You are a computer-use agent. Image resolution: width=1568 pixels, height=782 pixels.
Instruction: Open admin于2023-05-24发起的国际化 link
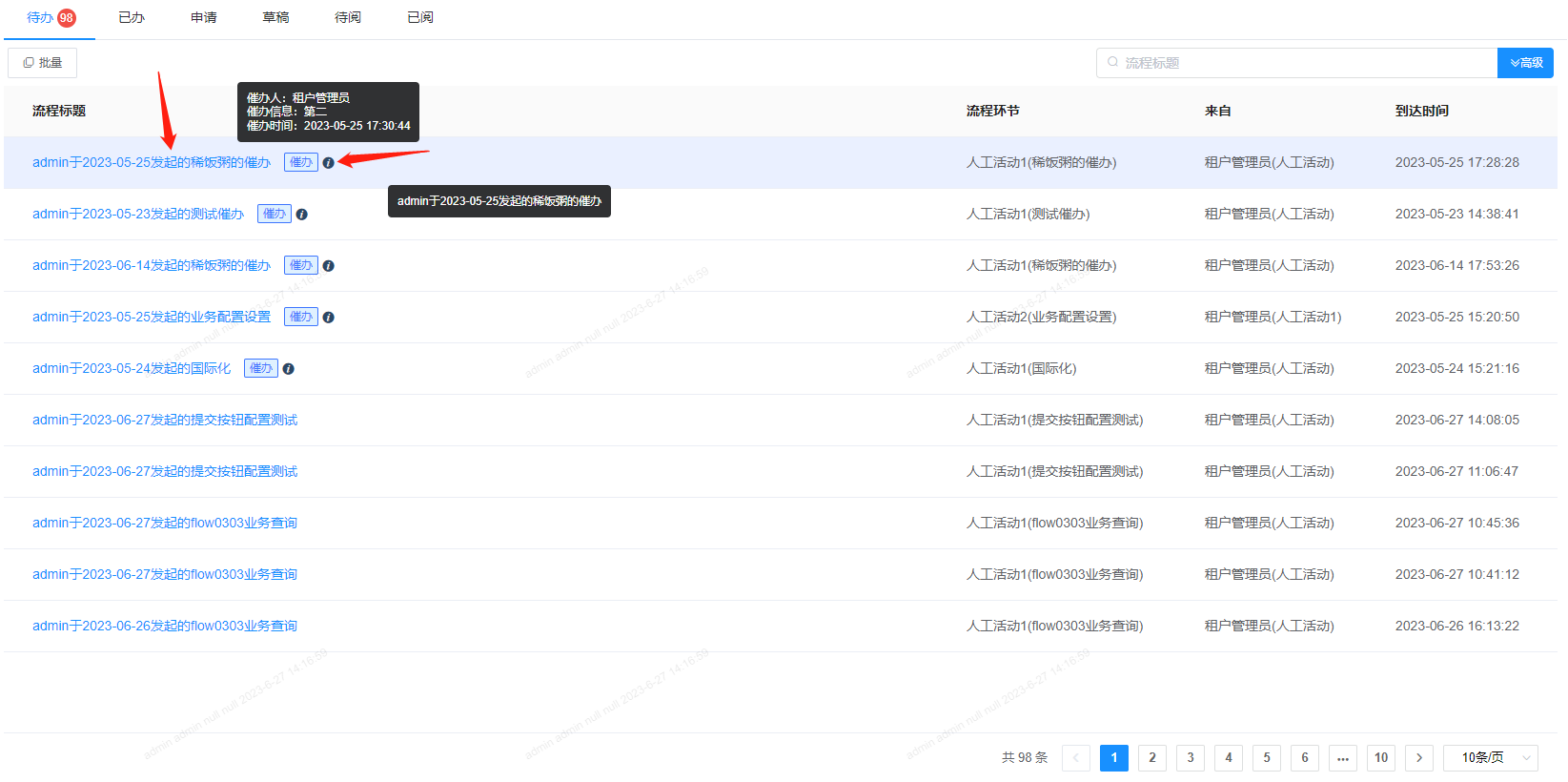(x=132, y=368)
